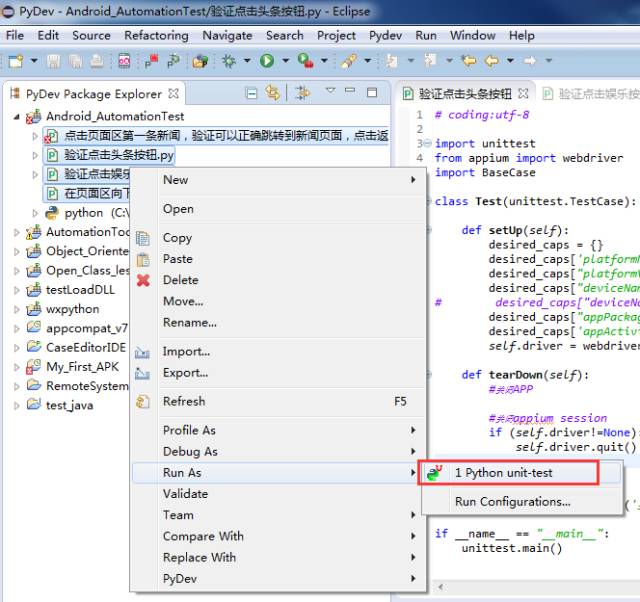Open the New file dropdown arrow
Image resolution: width=640 pixels, height=602 pixels.
[34, 61]
